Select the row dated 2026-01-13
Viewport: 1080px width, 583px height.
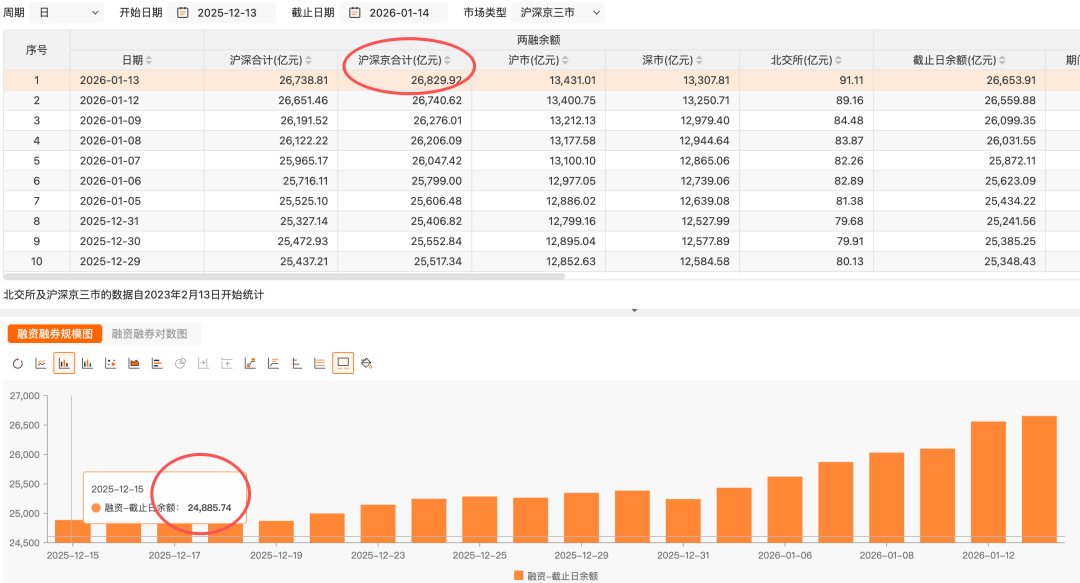point(541,80)
